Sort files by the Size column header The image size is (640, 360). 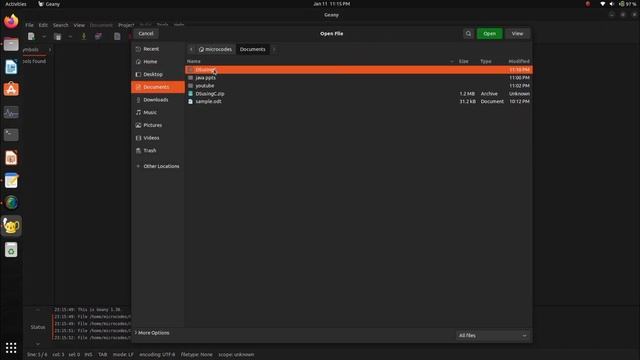pyautogui.click(x=464, y=61)
